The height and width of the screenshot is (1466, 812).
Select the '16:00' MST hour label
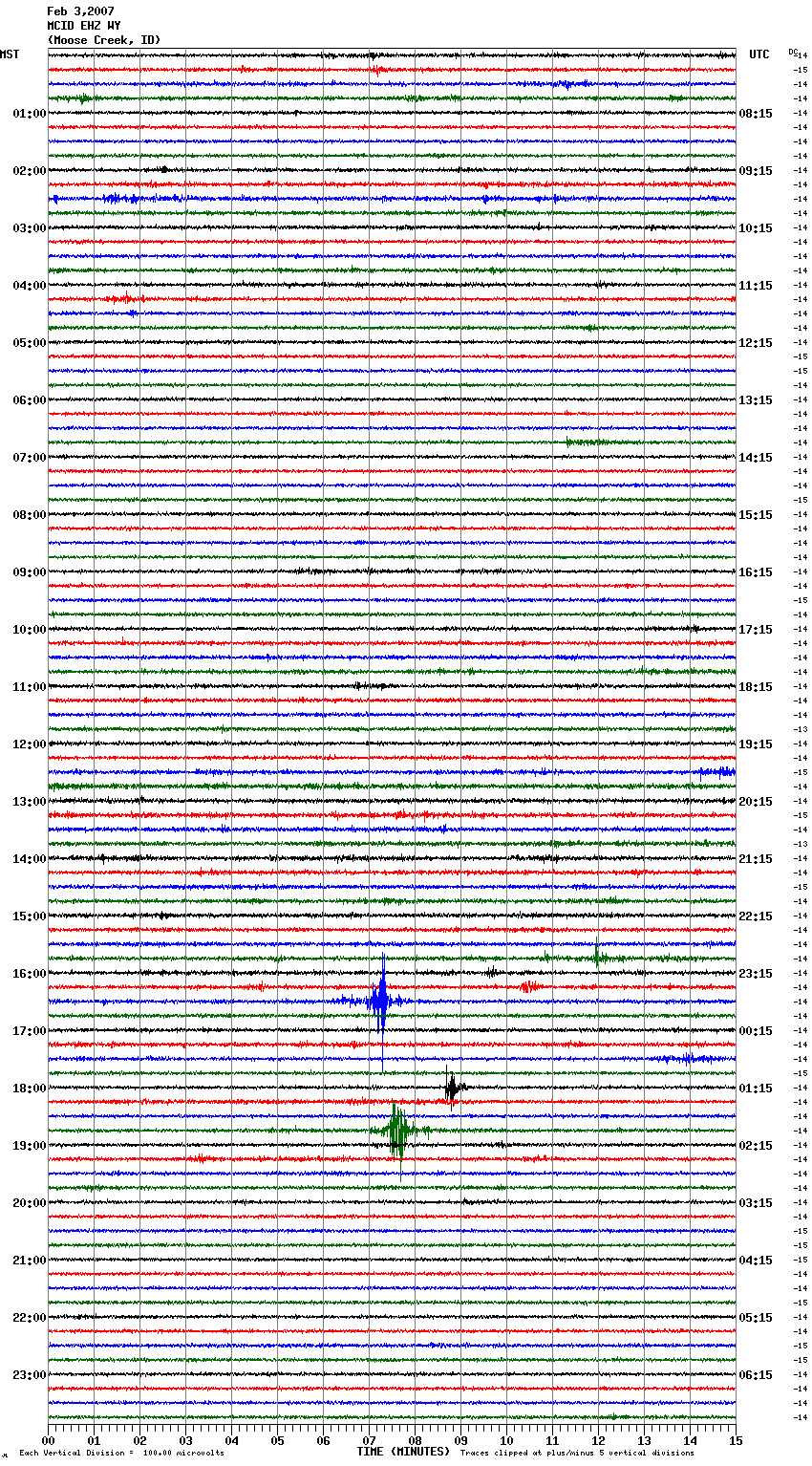coord(30,974)
